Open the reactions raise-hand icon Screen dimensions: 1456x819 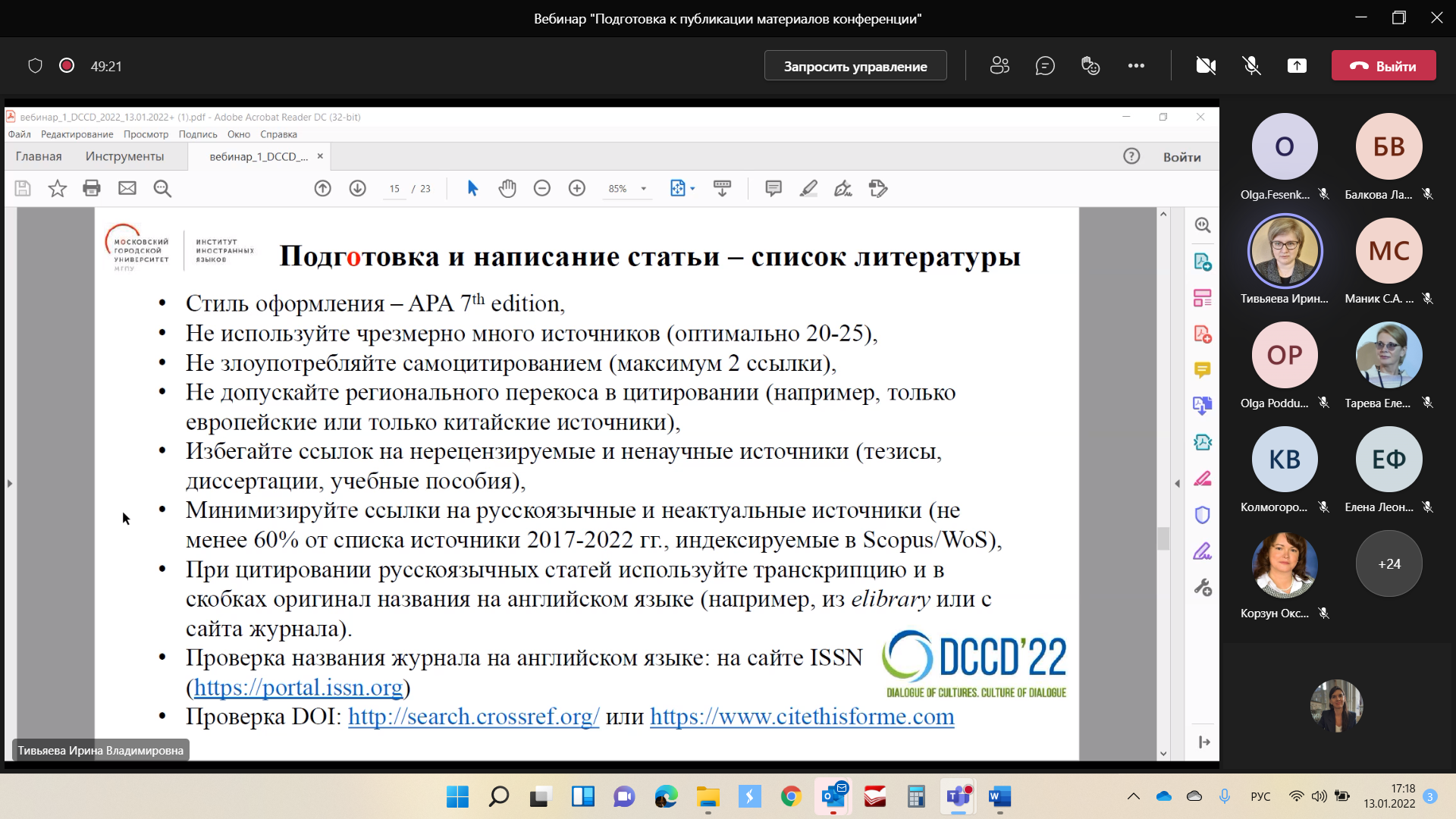coord(1090,66)
